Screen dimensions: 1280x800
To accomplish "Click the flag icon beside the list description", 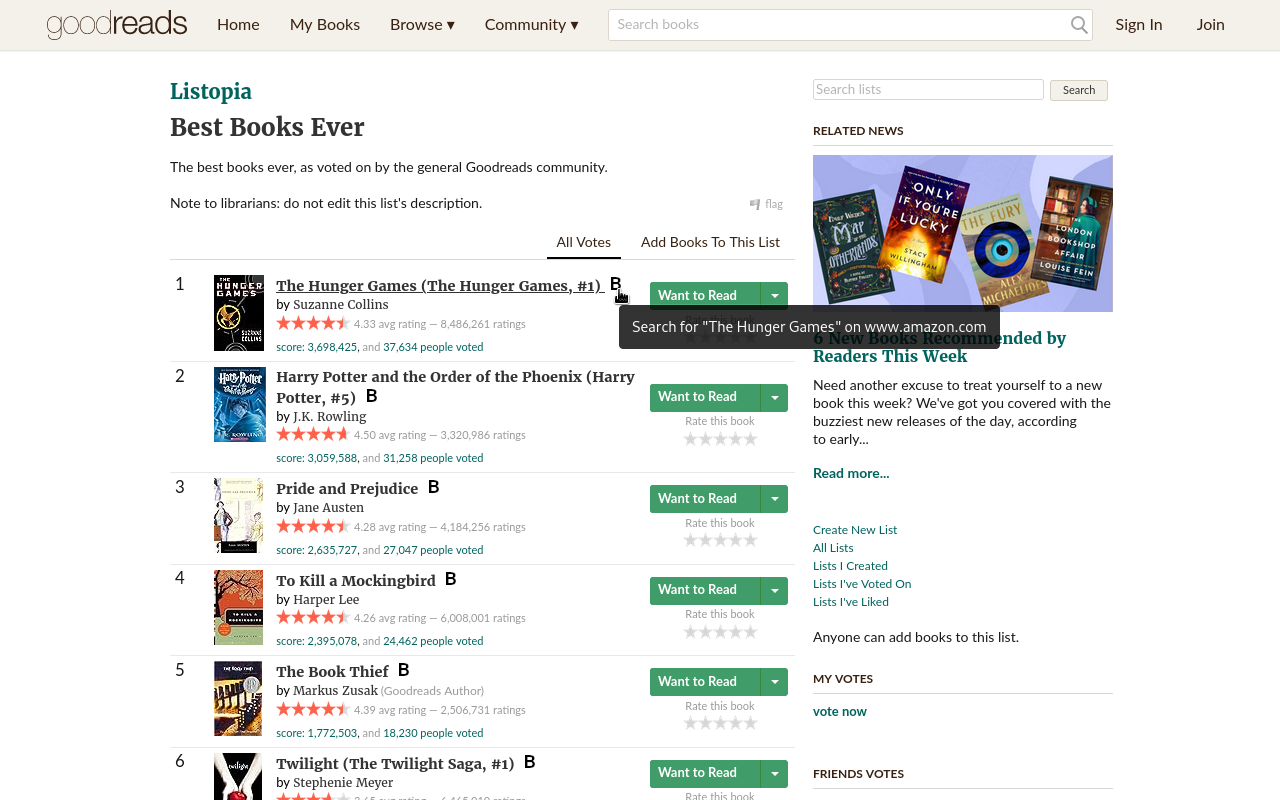I will 755,203.
